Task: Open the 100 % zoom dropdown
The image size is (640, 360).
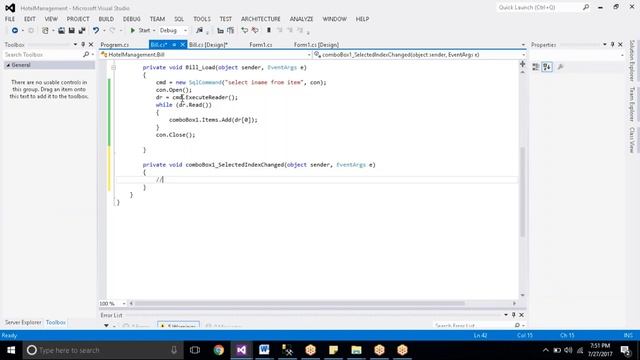Action: (x=124, y=304)
